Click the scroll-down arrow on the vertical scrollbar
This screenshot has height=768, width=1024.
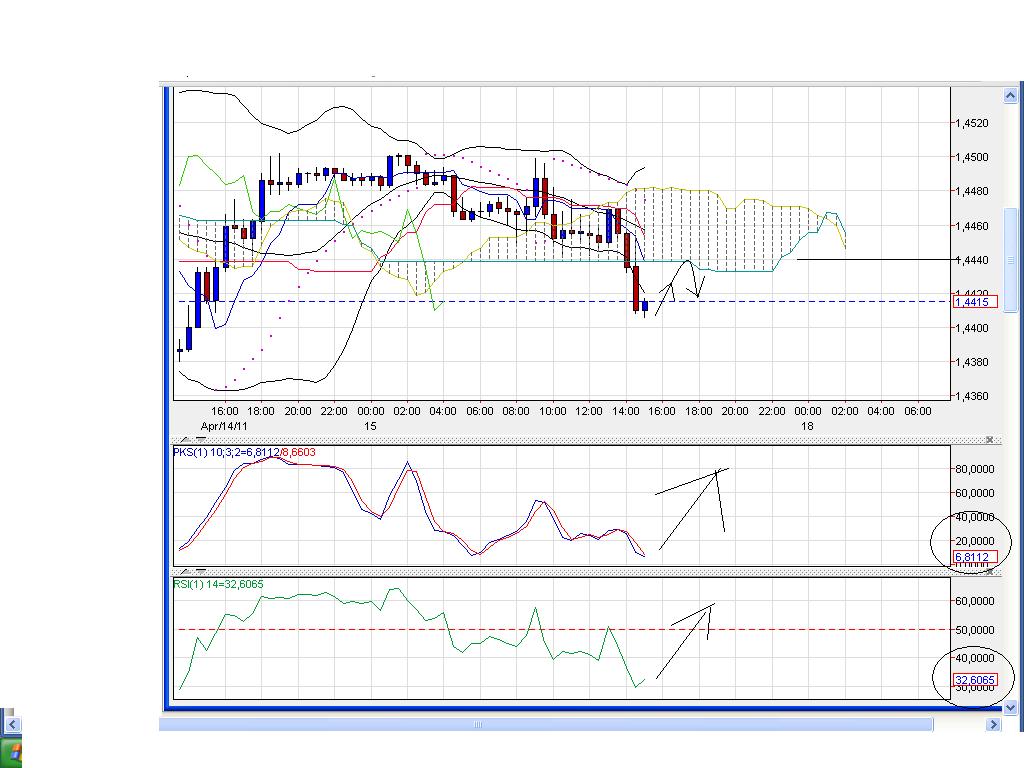[1010, 705]
